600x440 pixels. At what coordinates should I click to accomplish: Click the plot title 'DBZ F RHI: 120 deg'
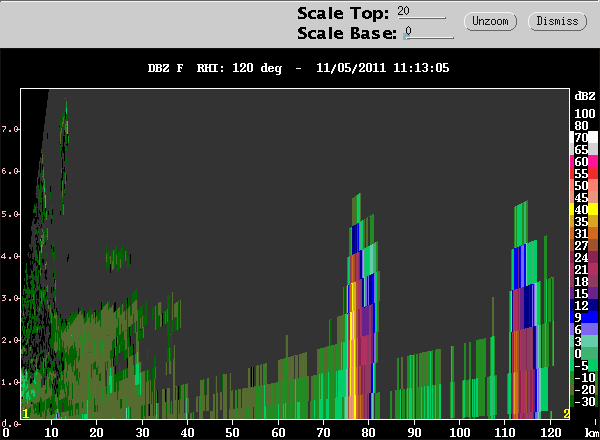coord(215,68)
